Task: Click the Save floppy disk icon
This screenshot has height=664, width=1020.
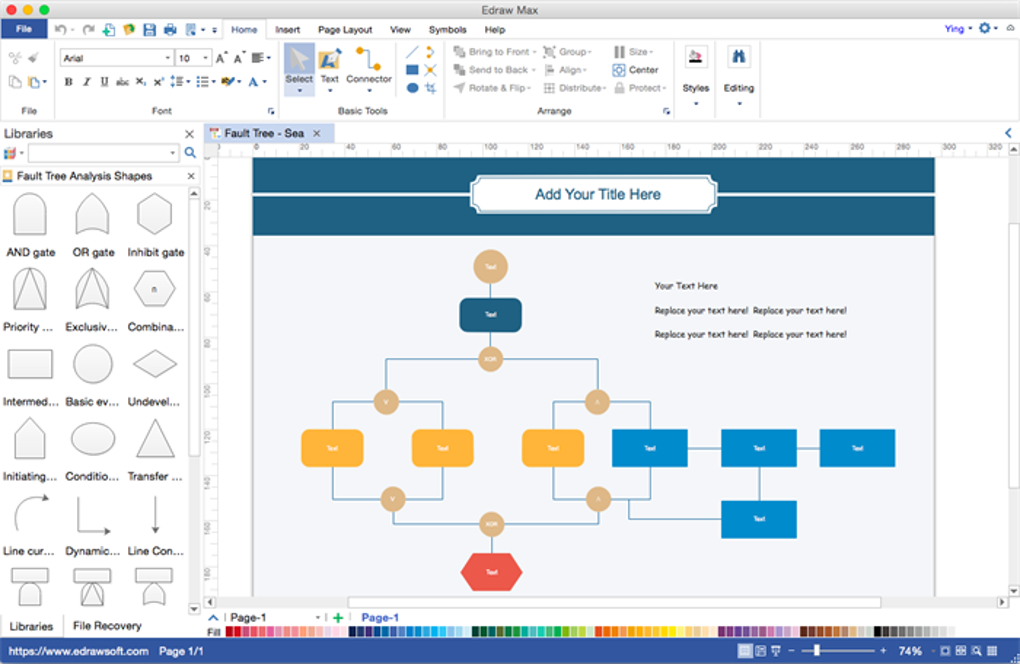Action: (x=150, y=29)
